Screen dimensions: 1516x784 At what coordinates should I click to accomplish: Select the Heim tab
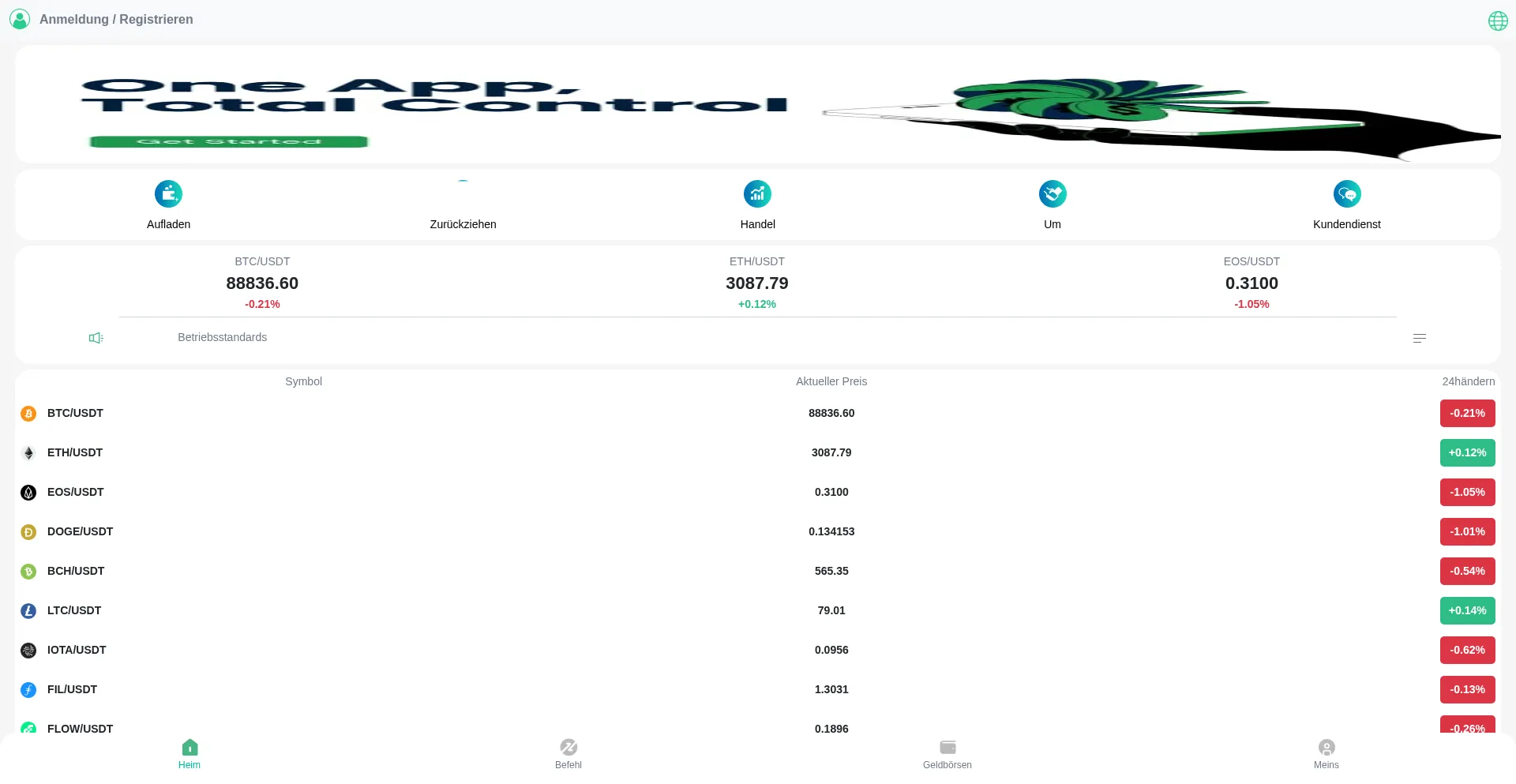189,754
